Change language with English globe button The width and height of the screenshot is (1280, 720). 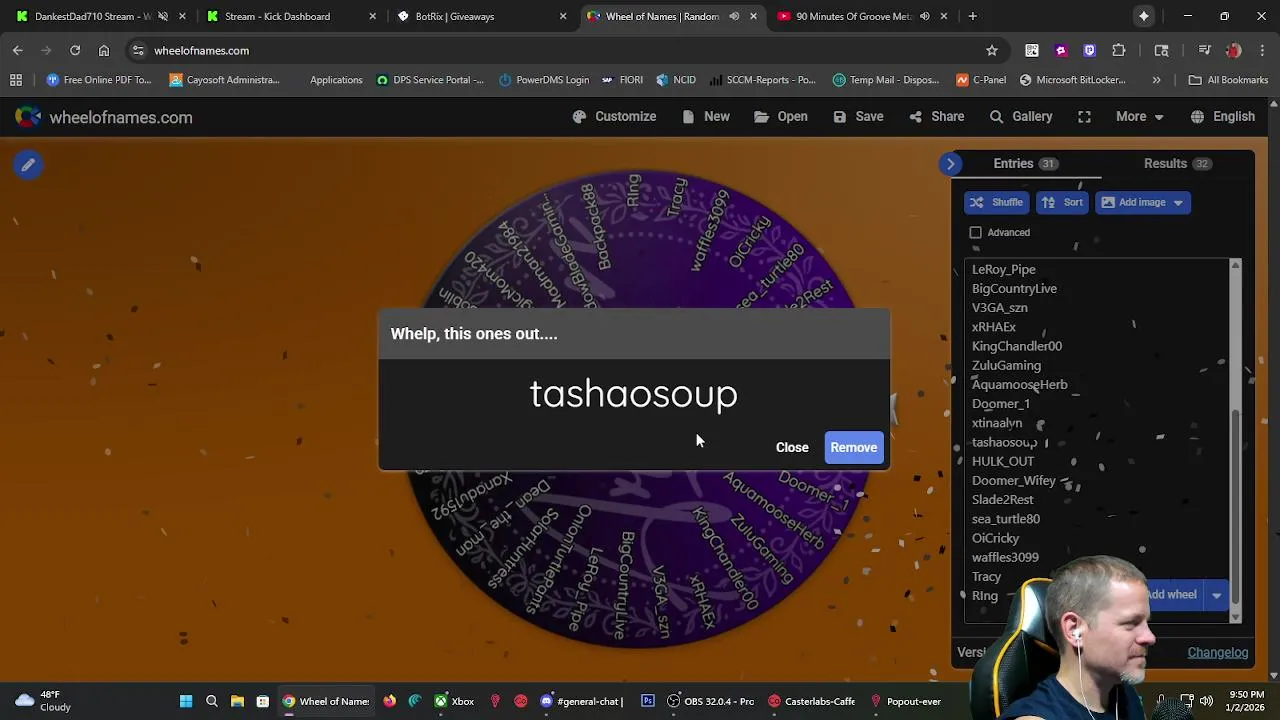point(1223,117)
